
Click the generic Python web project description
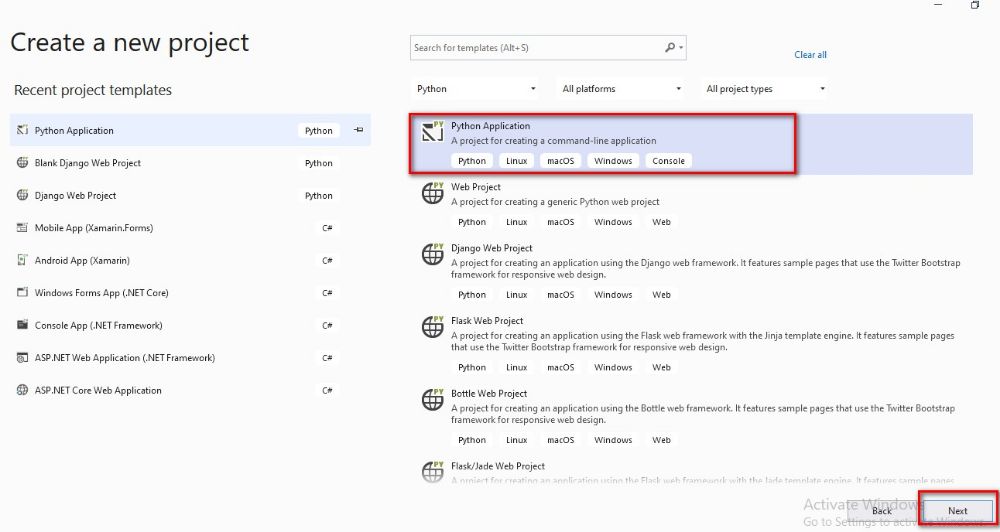[555, 202]
